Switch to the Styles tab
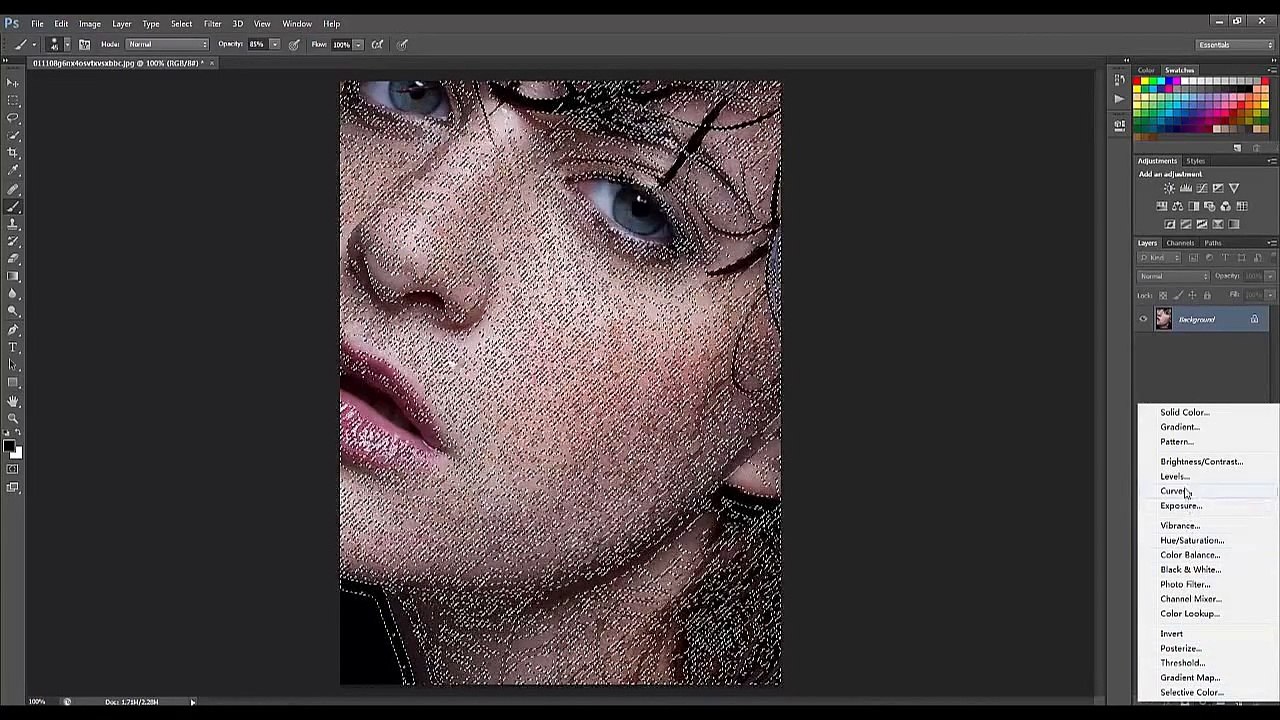The image size is (1280, 720). (1196, 161)
